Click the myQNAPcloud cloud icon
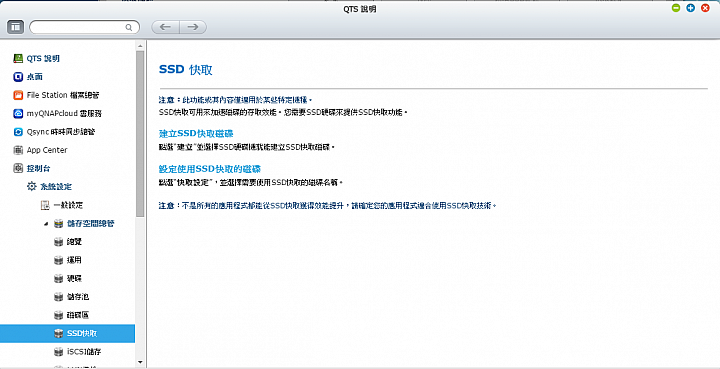This screenshot has height=369, width=720. [18, 113]
